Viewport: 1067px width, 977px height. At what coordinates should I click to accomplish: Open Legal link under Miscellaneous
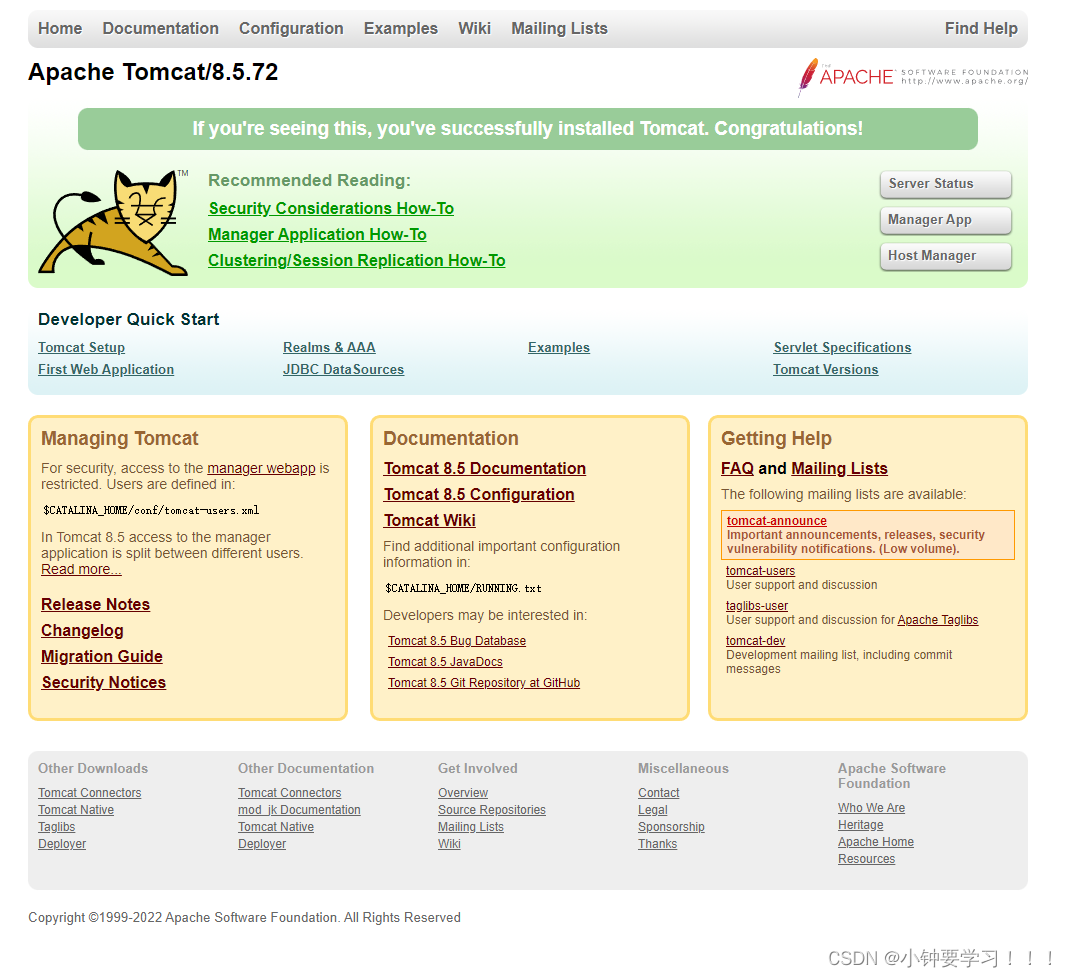point(653,810)
